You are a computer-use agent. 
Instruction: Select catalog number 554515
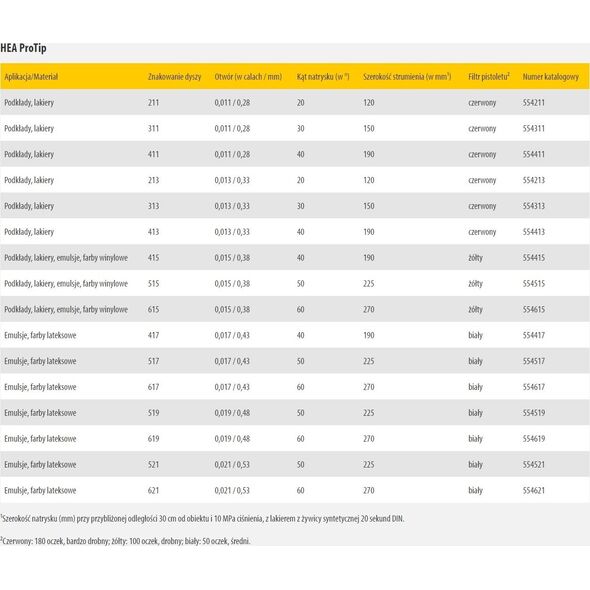point(534,283)
